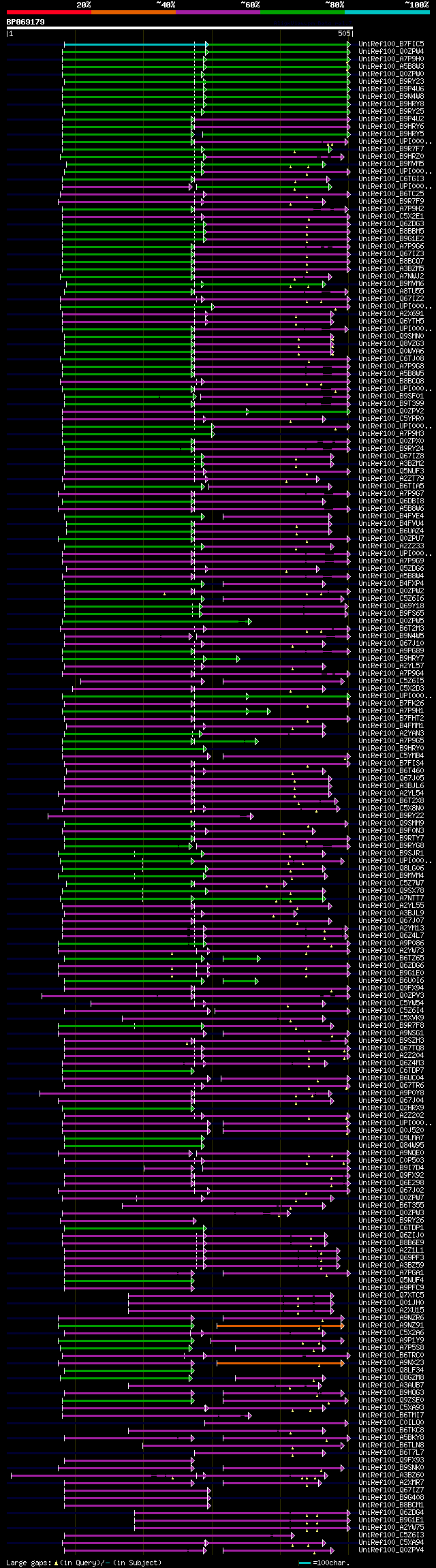Select hit label UniRef100_Q2HRX9

[391, 1108]
